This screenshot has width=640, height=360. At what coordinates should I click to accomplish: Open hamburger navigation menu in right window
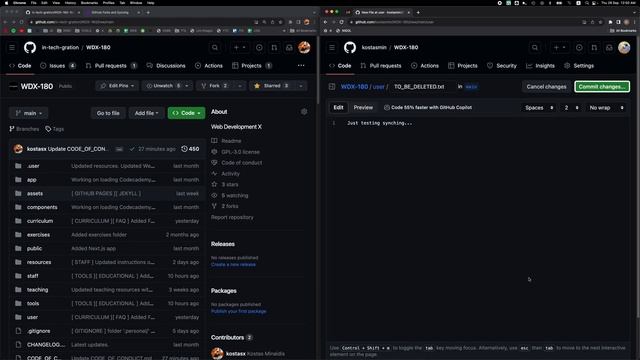point(332,47)
